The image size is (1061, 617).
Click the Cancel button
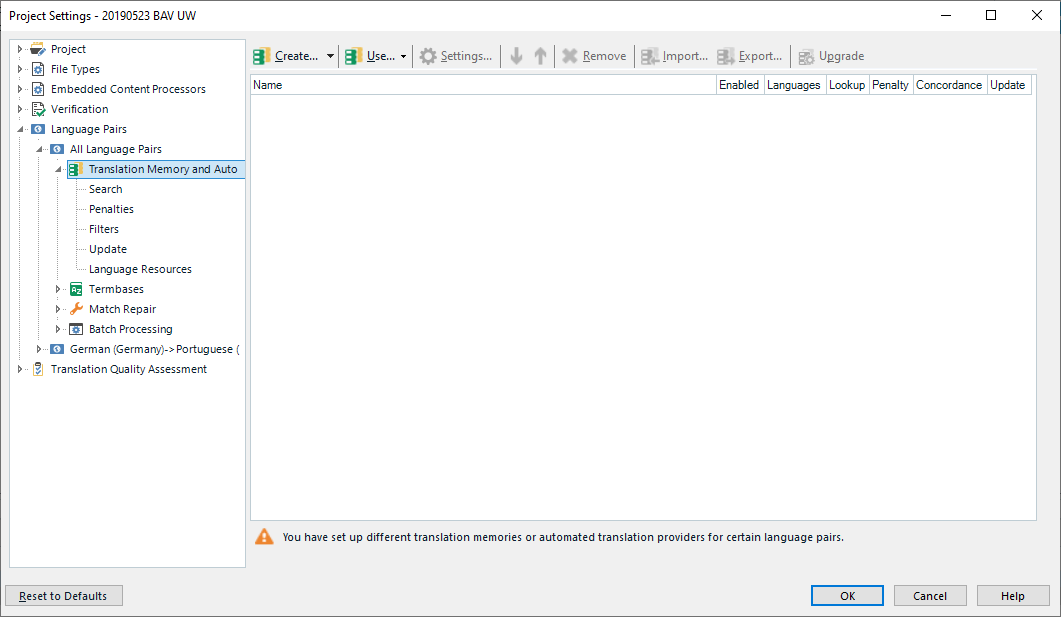[x=930, y=596]
